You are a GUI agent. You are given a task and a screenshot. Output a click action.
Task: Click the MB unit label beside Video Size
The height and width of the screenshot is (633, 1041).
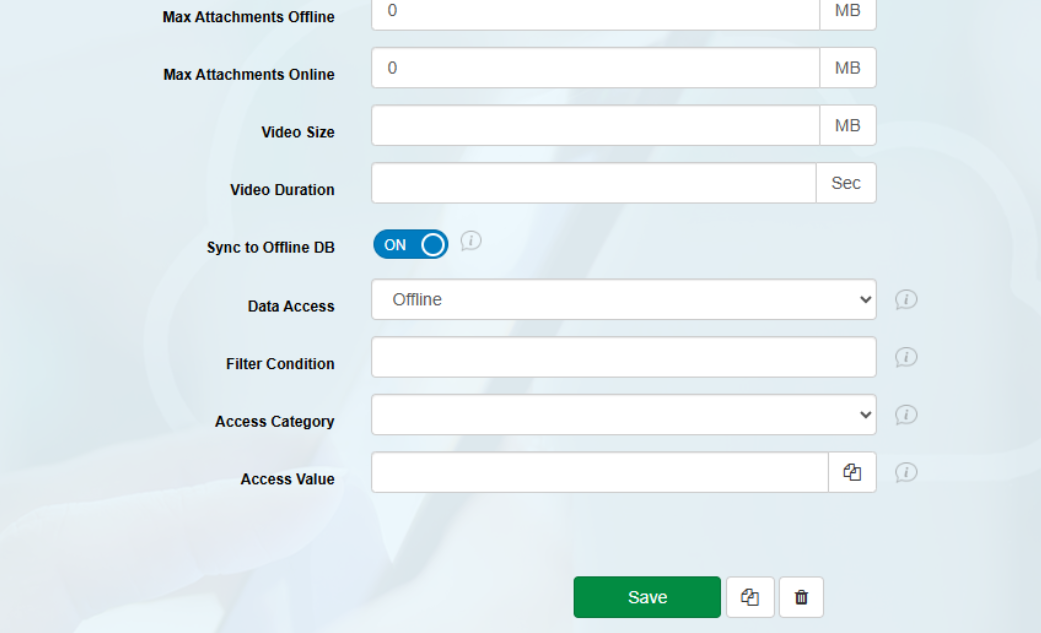[847, 126]
